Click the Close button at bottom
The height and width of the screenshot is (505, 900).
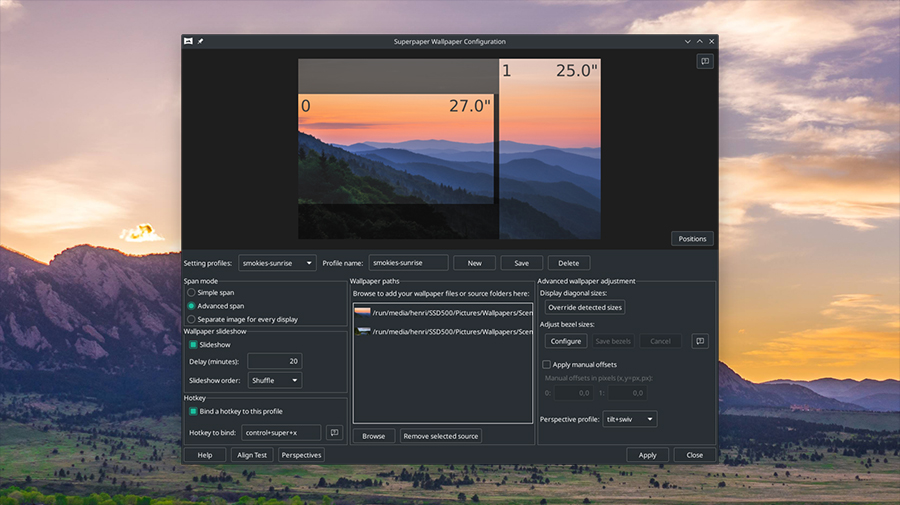coord(695,454)
